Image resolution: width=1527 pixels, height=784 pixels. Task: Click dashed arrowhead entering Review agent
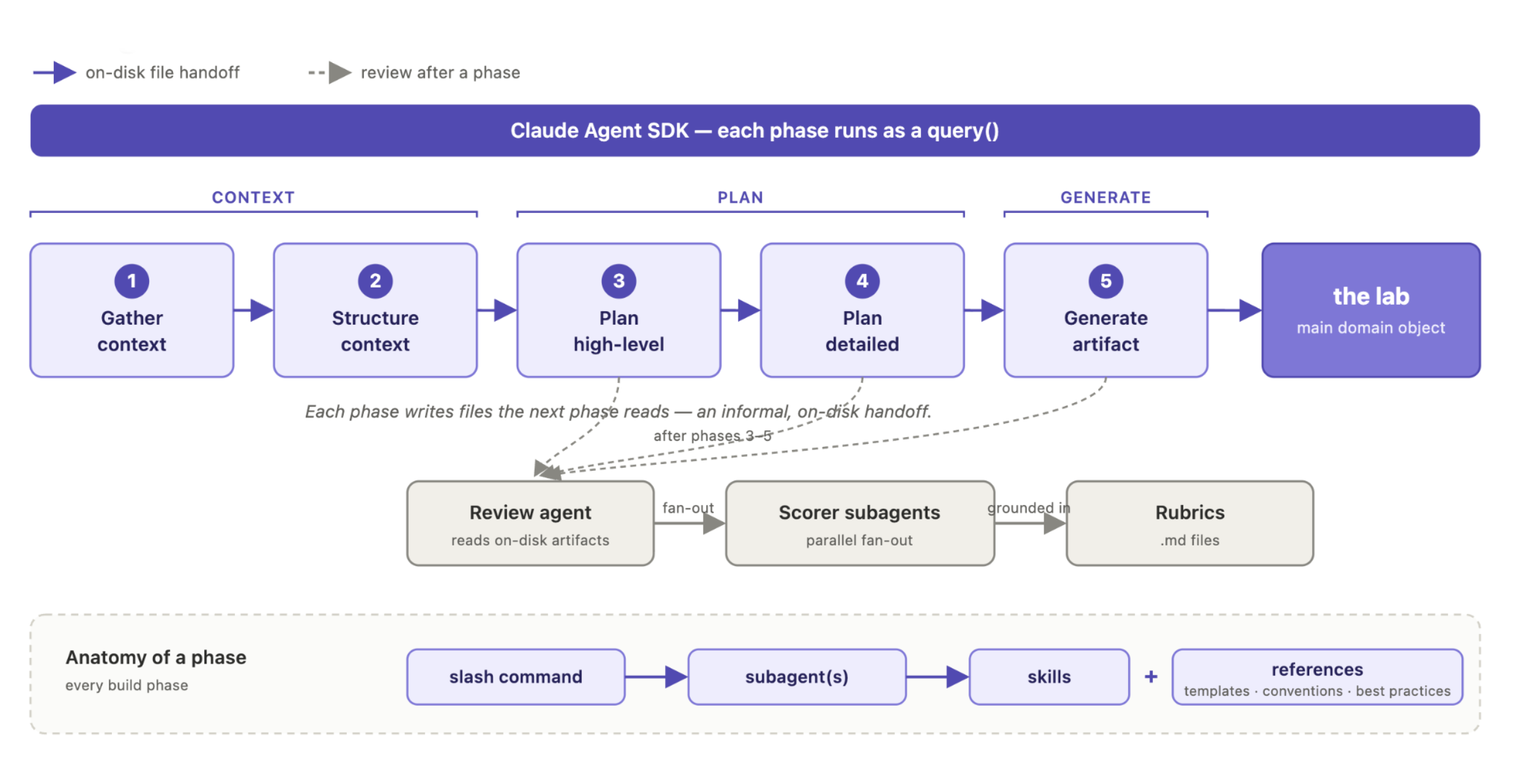pyautogui.click(x=546, y=470)
